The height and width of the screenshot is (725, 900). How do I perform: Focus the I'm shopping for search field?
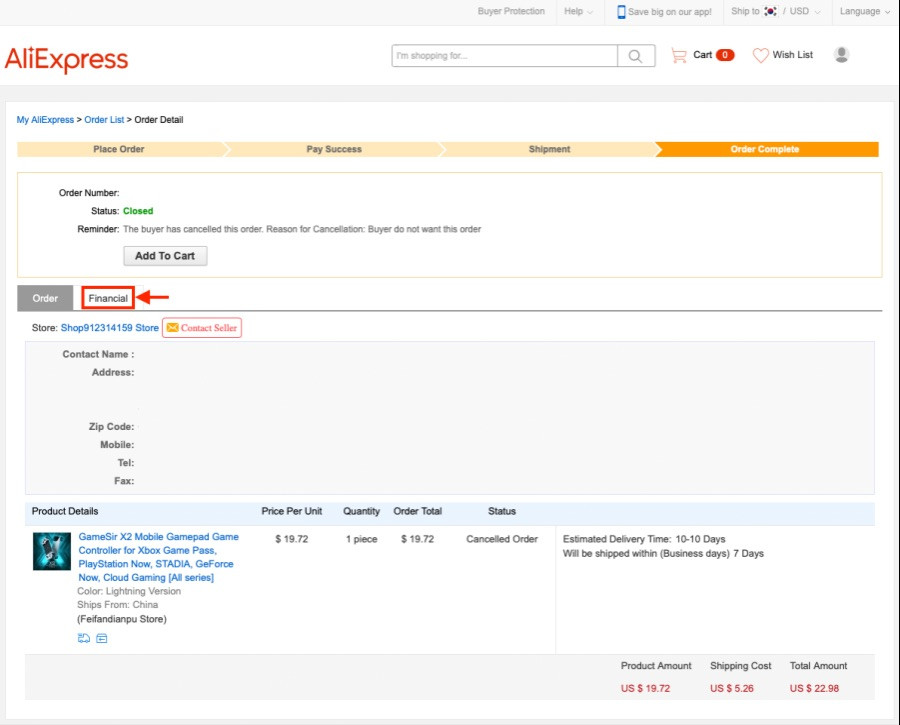click(505, 56)
